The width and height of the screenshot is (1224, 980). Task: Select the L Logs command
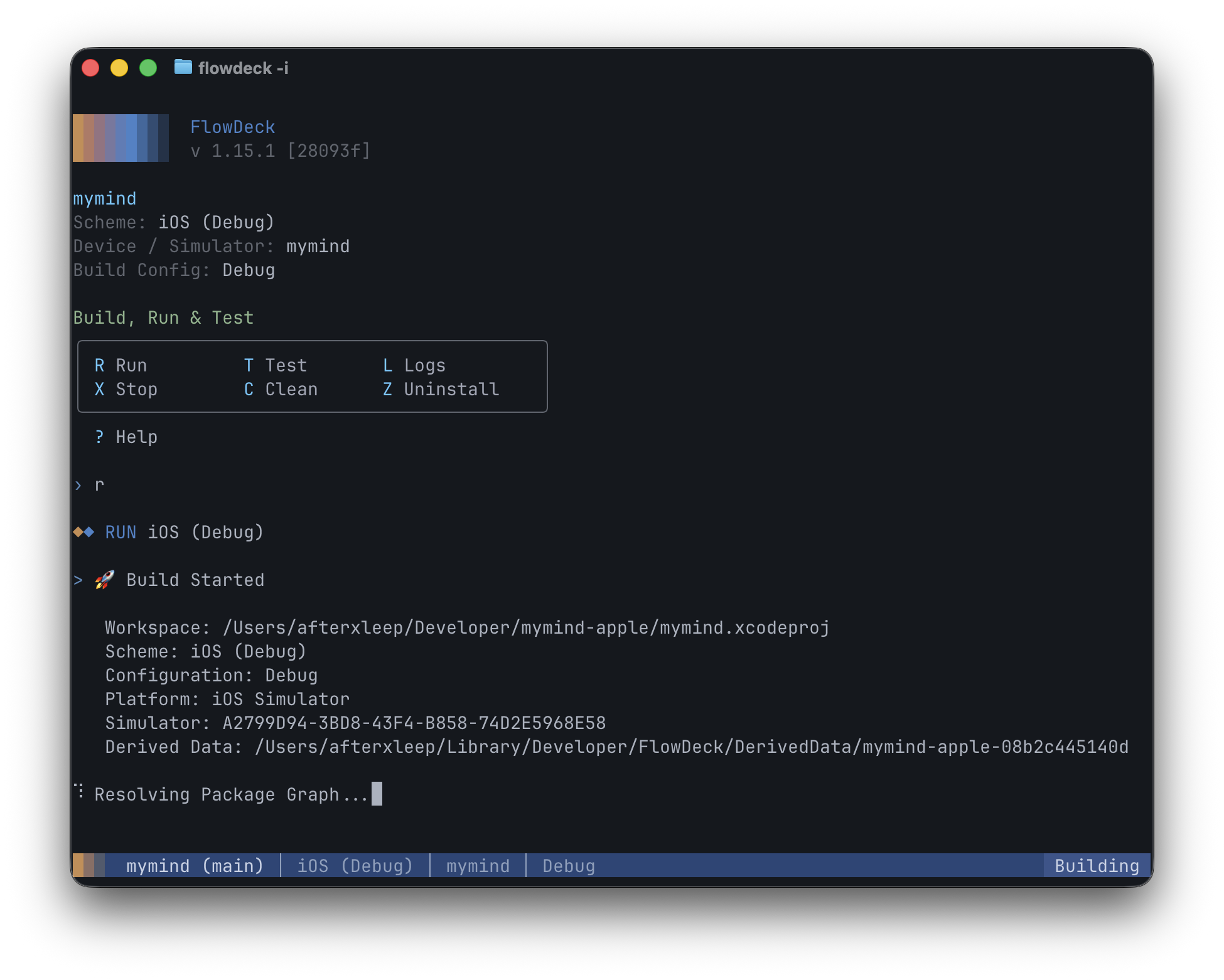click(x=414, y=366)
